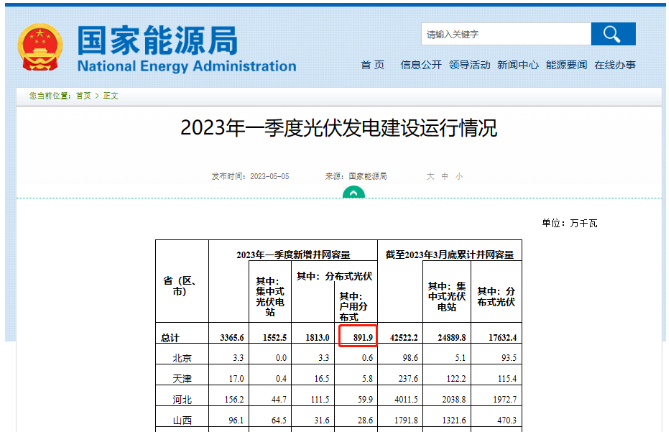The height and width of the screenshot is (435, 669).
Task: Click the search magnifier button
Action: (613, 34)
